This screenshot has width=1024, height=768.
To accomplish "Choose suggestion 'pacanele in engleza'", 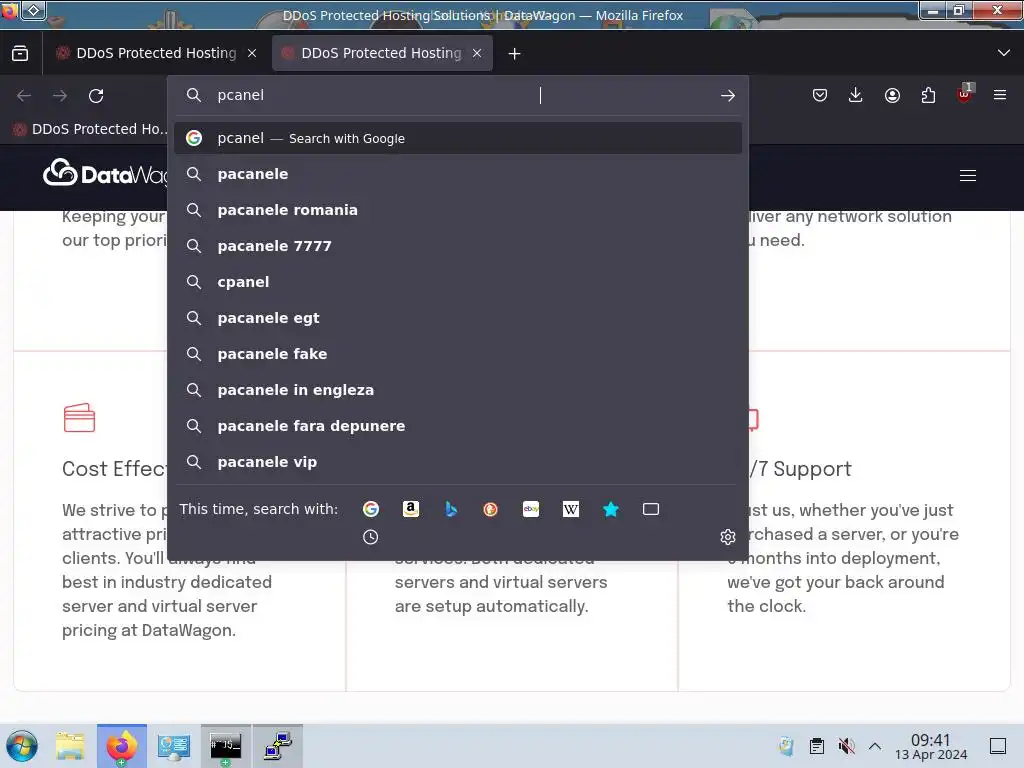I will pos(458,390).
